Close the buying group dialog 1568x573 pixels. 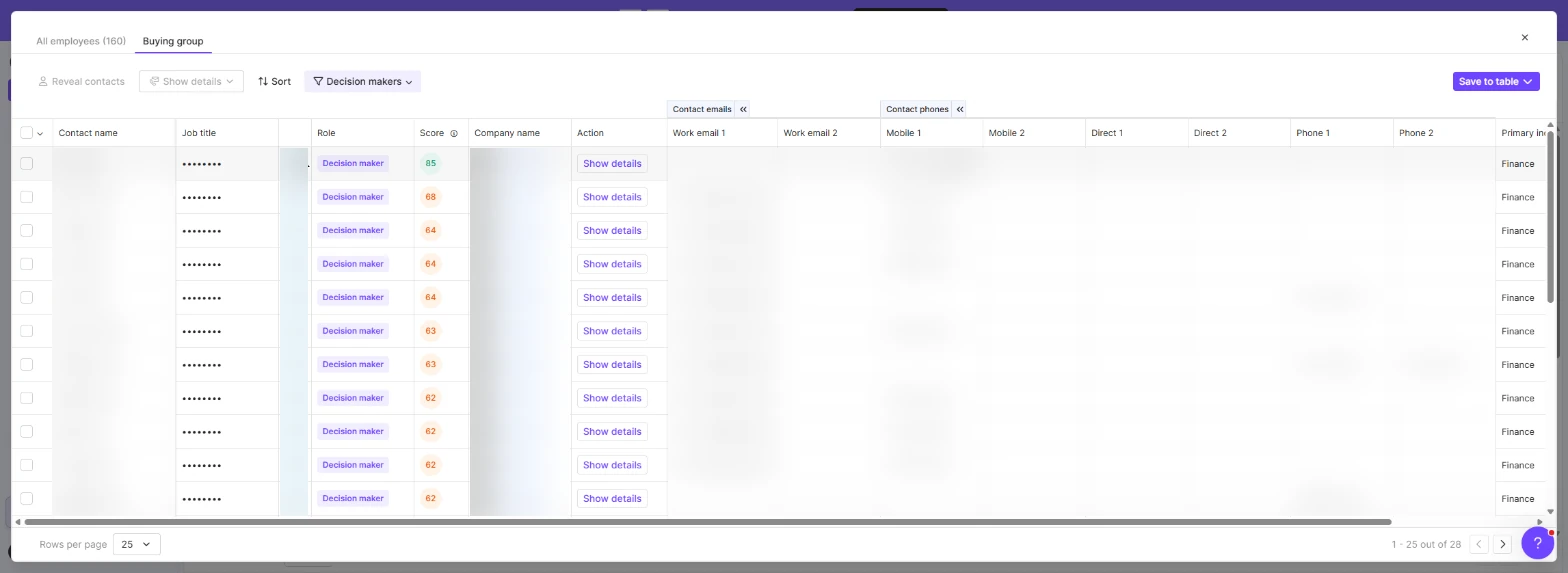point(1524,38)
